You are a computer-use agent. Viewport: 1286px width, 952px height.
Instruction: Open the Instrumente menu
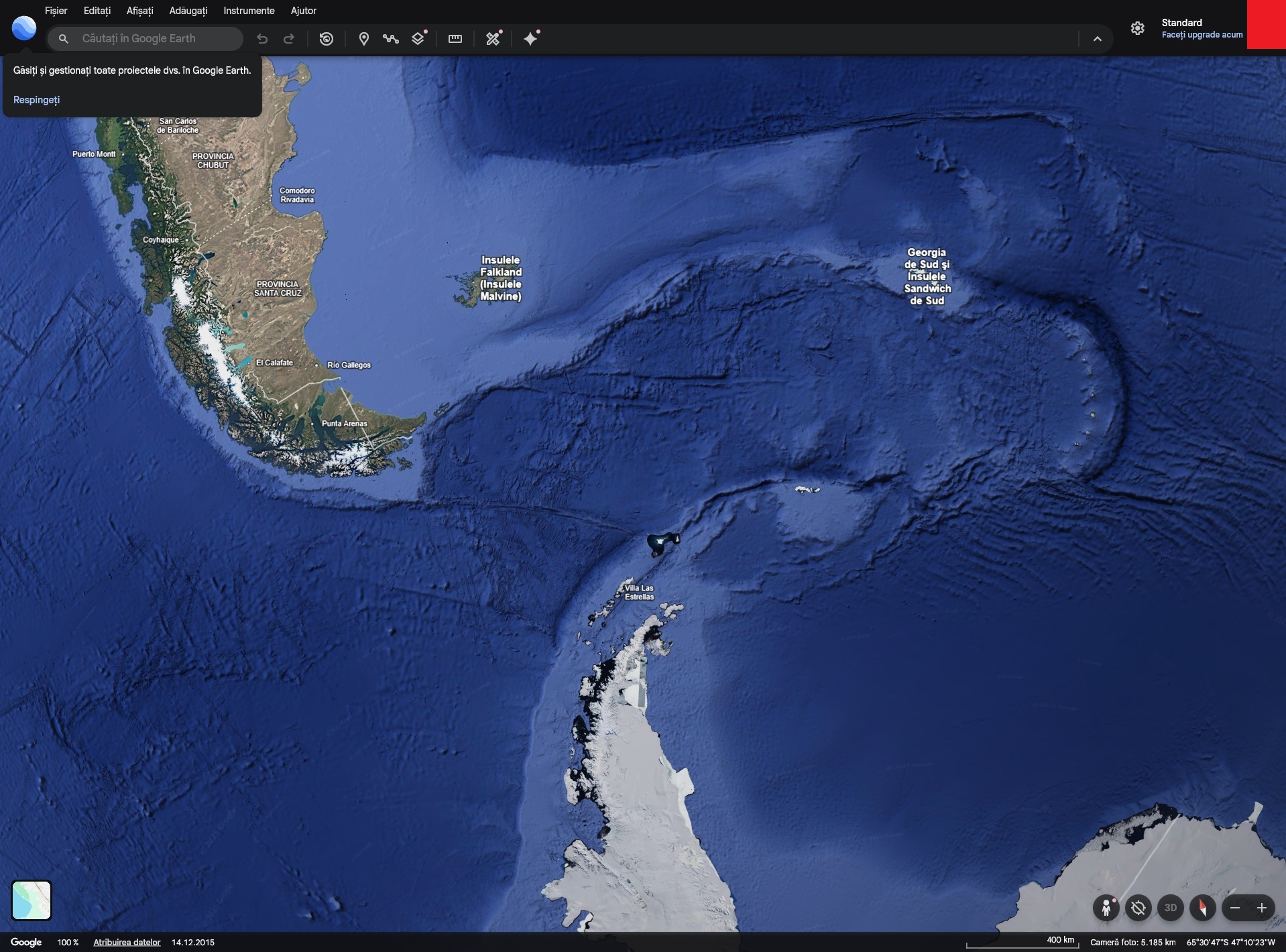[249, 11]
